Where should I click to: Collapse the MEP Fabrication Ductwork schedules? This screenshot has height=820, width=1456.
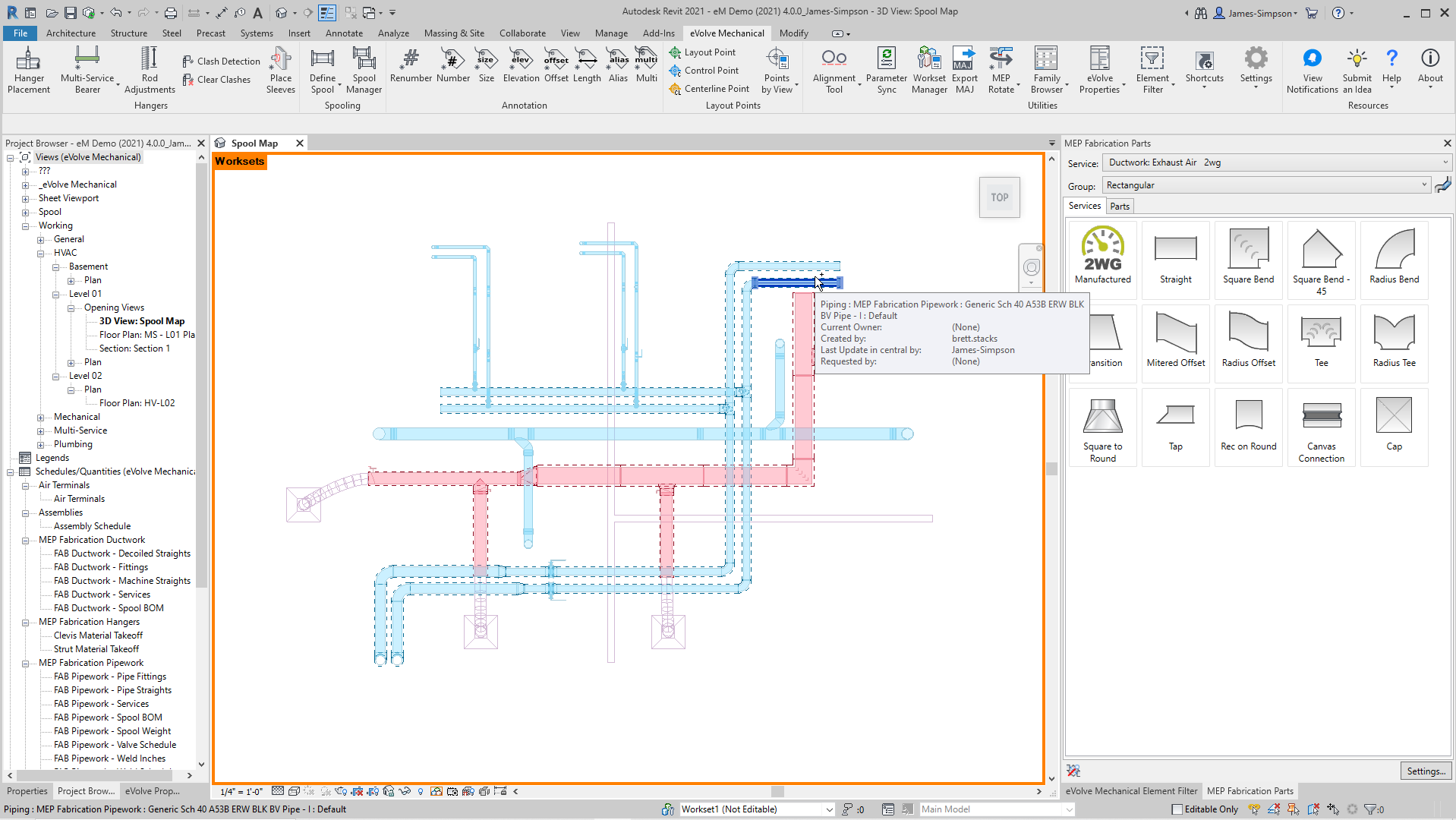(25, 541)
